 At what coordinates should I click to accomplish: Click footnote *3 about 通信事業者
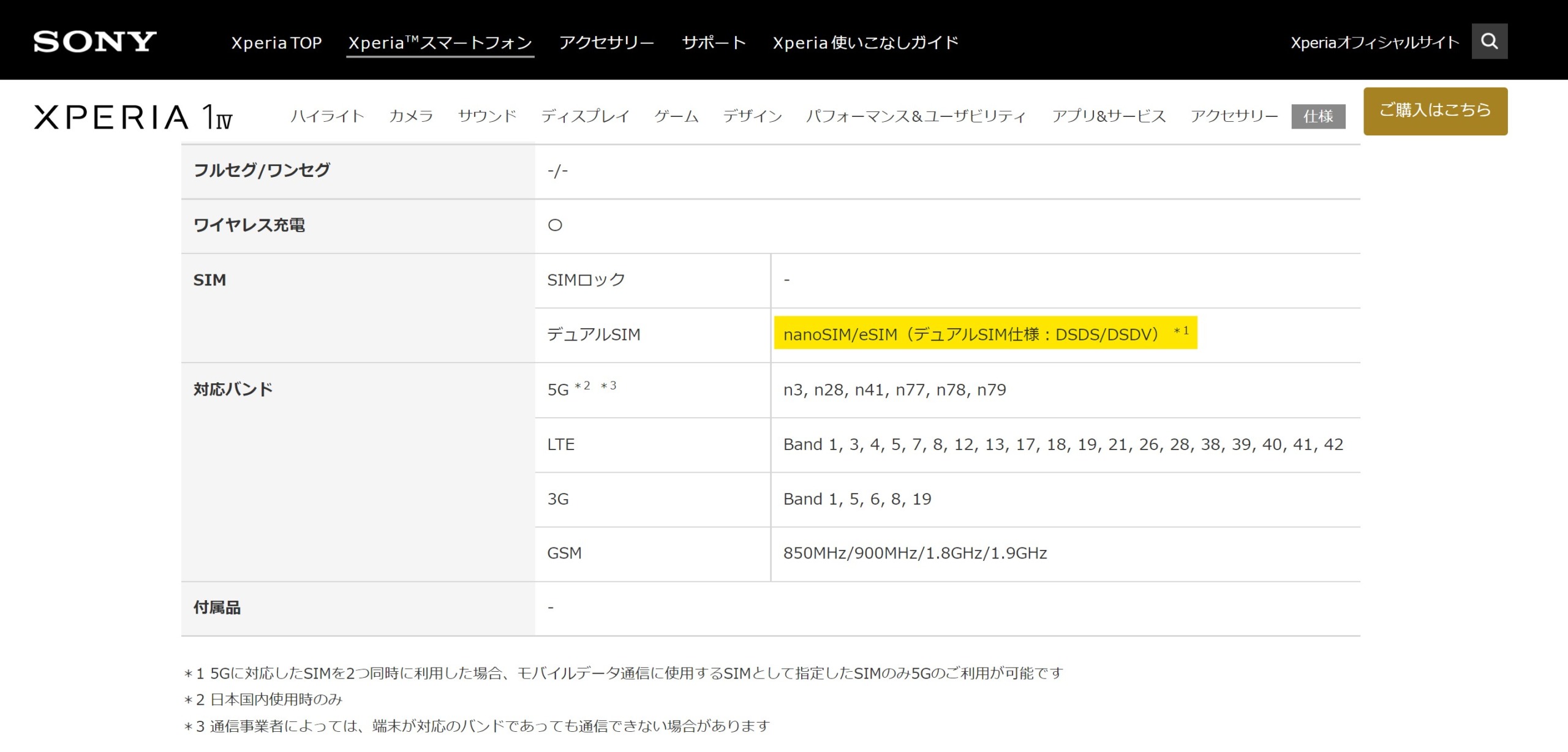(x=476, y=726)
